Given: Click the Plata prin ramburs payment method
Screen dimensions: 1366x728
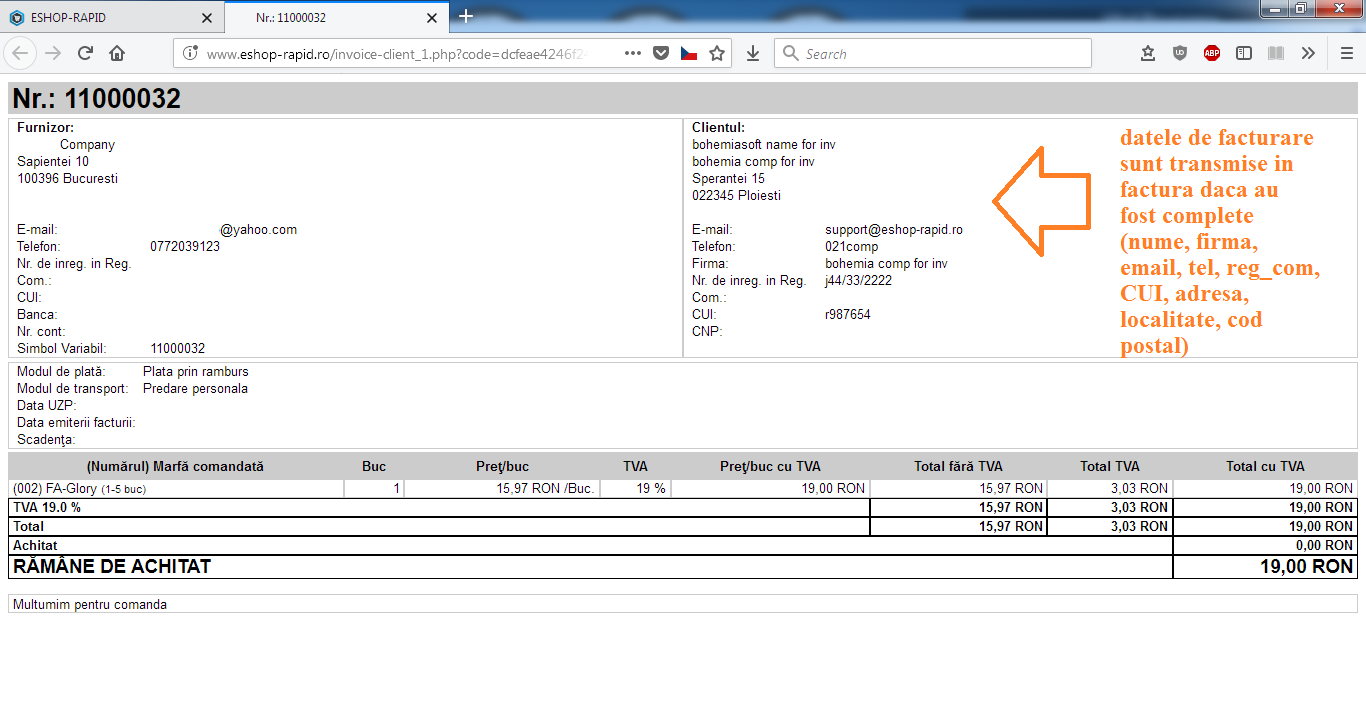Looking at the screenshot, I should (196, 371).
